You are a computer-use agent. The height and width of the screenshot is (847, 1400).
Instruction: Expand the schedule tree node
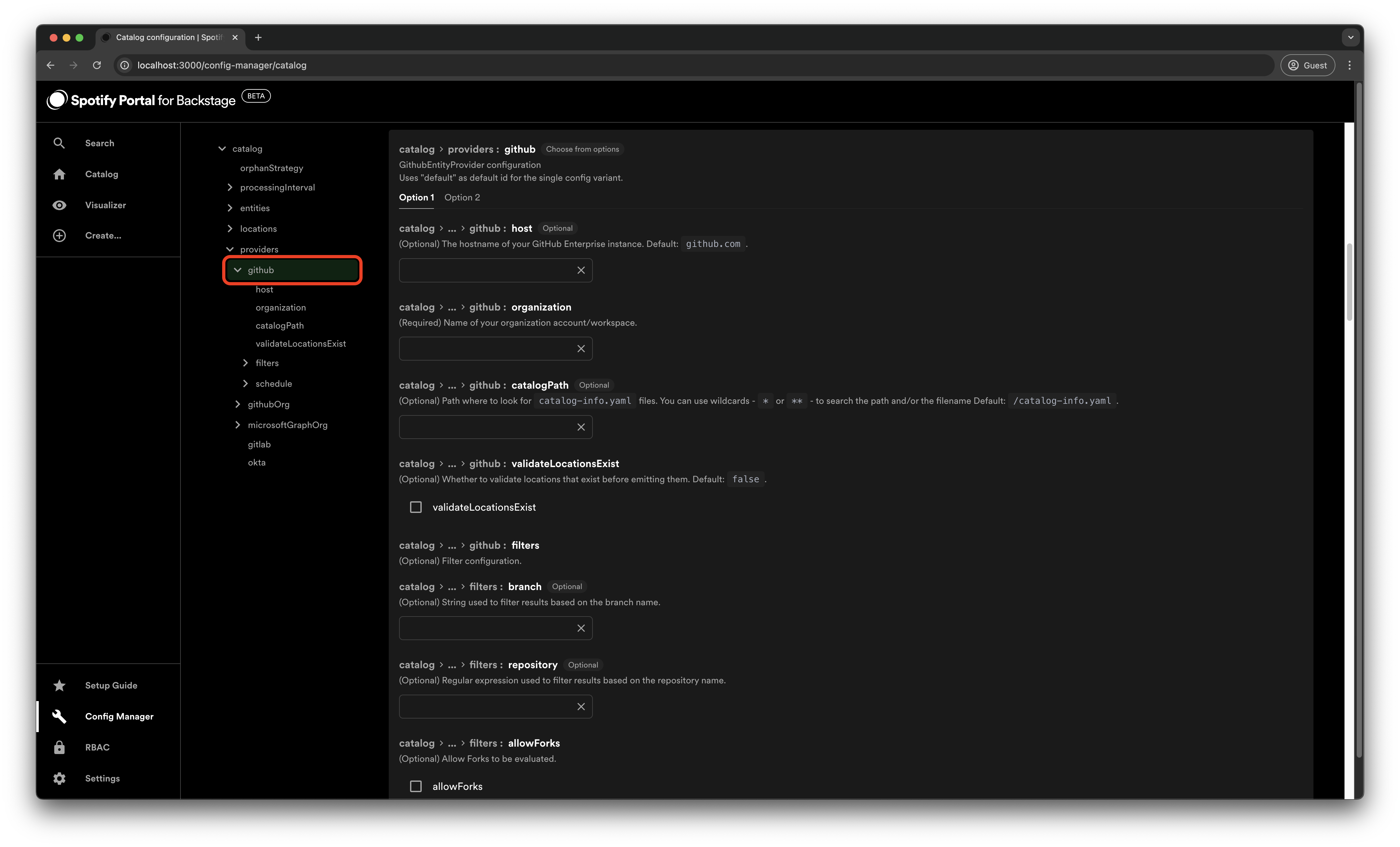pyautogui.click(x=245, y=383)
